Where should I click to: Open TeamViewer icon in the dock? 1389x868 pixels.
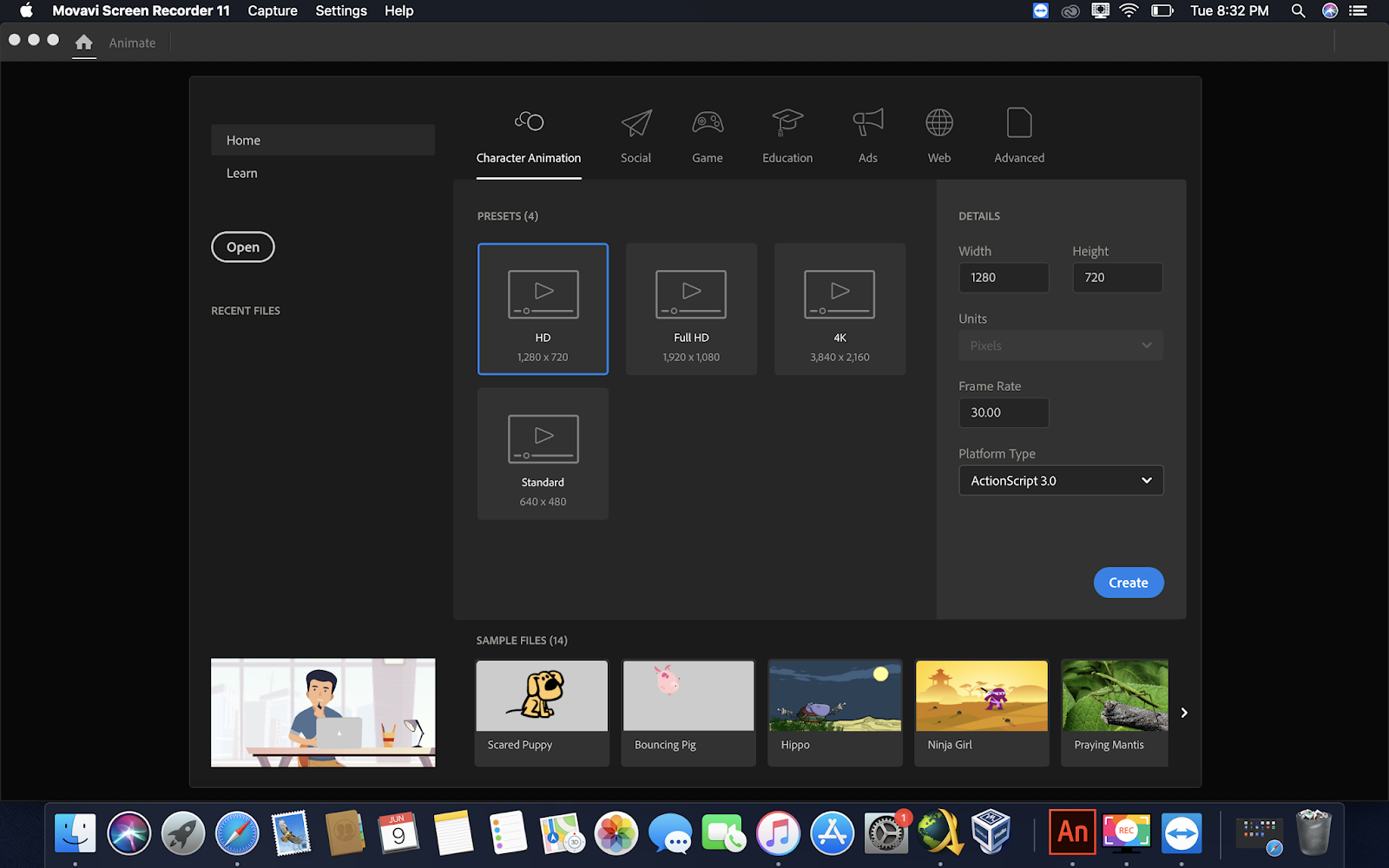(1182, 833)
